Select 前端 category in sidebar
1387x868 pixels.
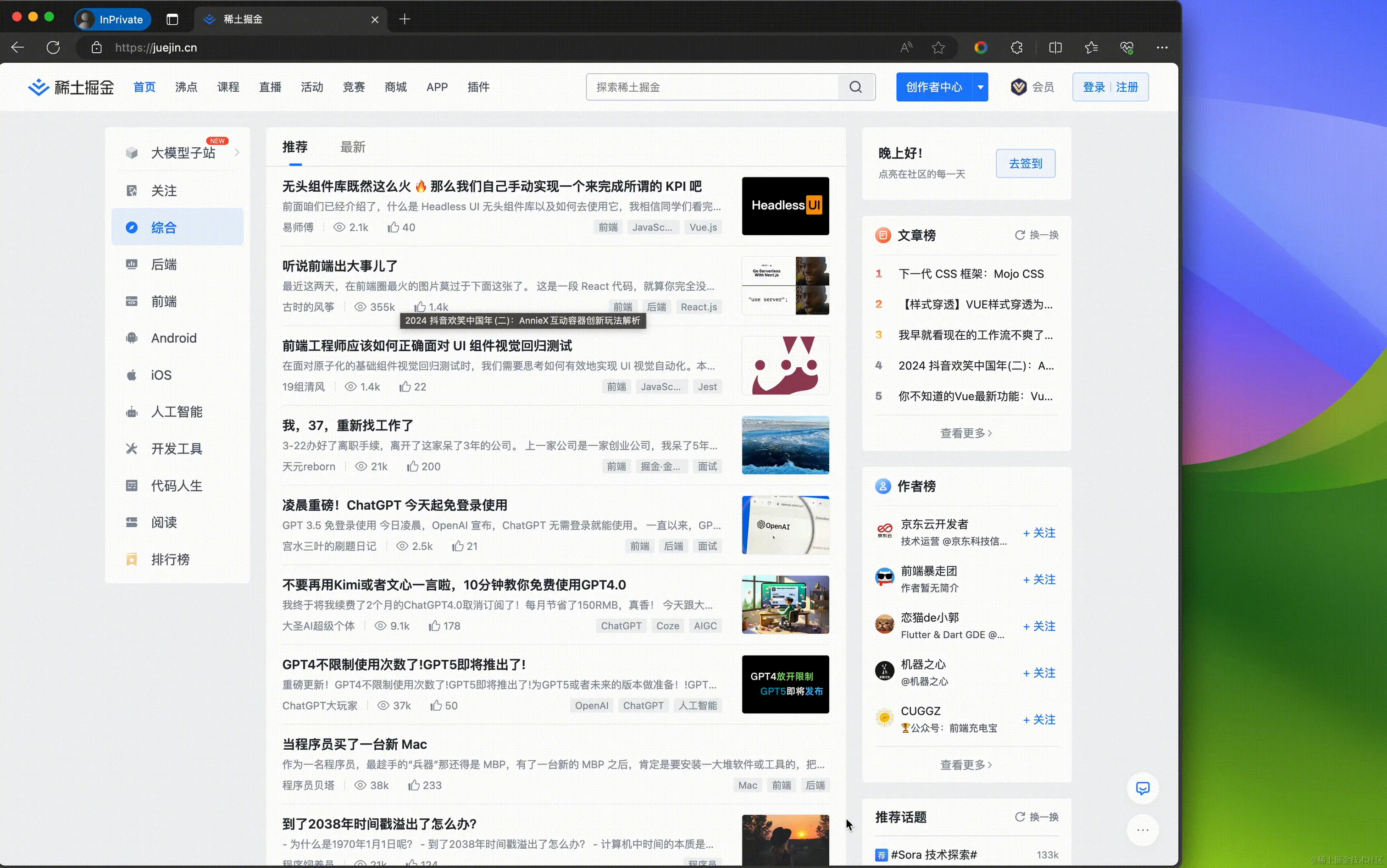click(178, 301)
